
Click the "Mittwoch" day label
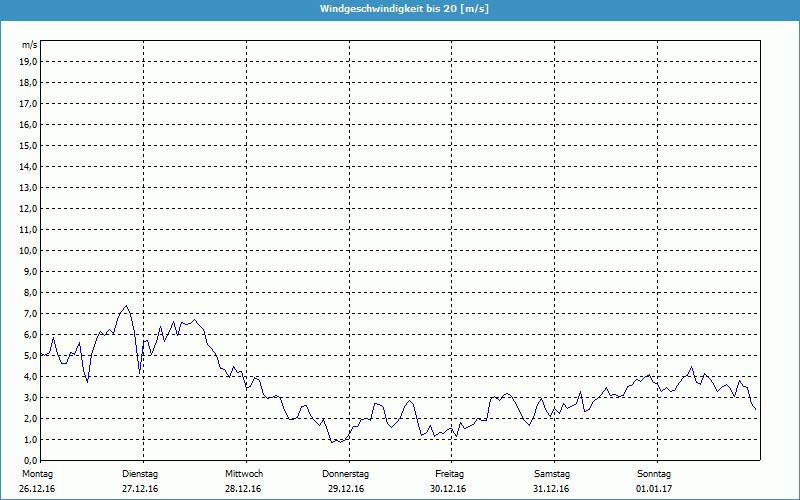click(x=243, y=473)
